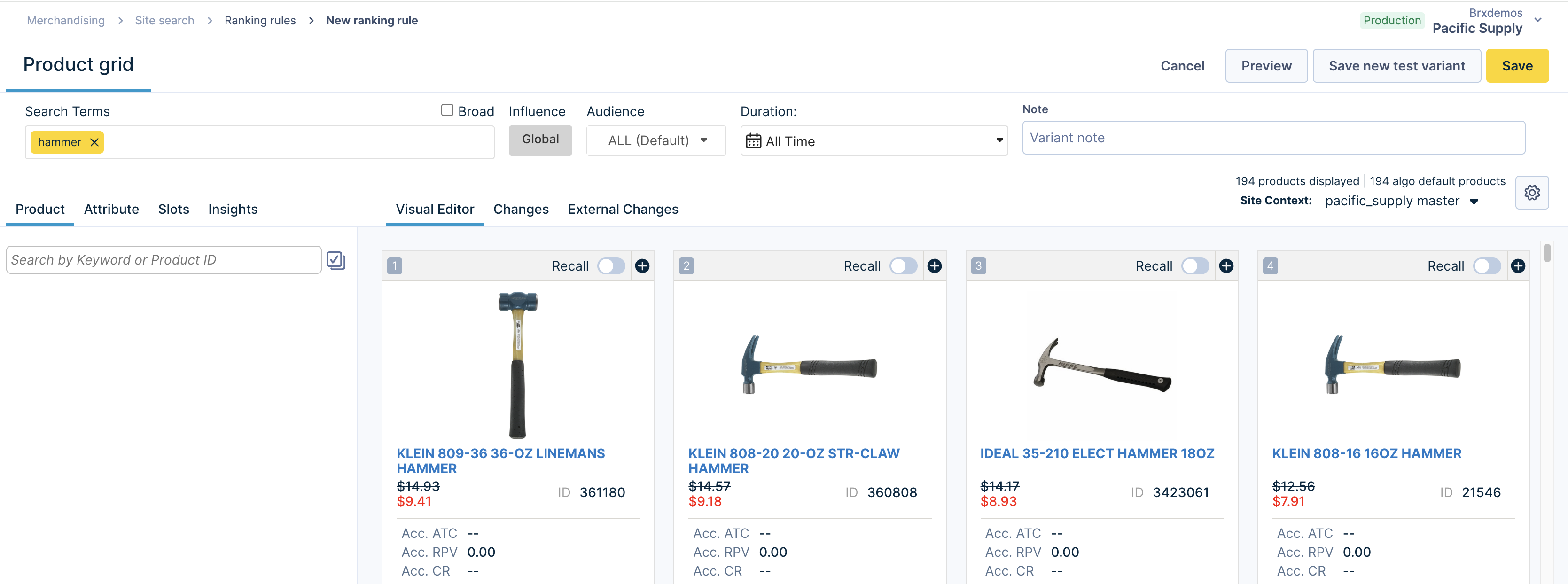Image resolution: width=1568 pixels, height=584 pixels.
Task: Enable the Broad checkbox
Action: point(447,110)
